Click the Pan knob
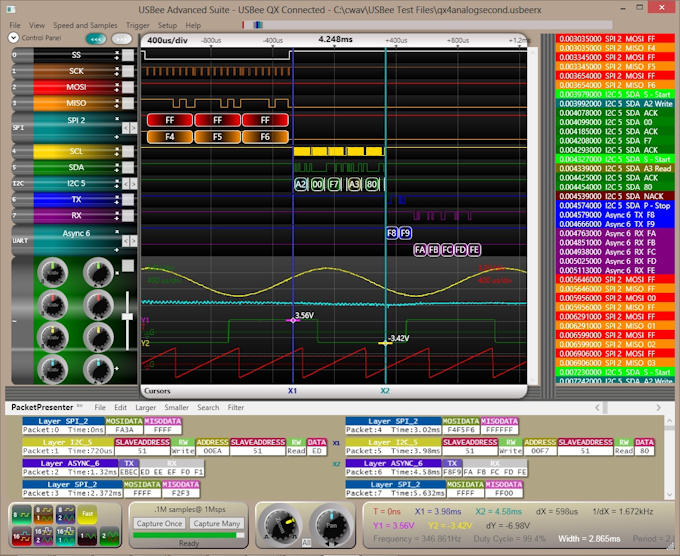This screenshot has width=680, height=556. tap(331, 524)
